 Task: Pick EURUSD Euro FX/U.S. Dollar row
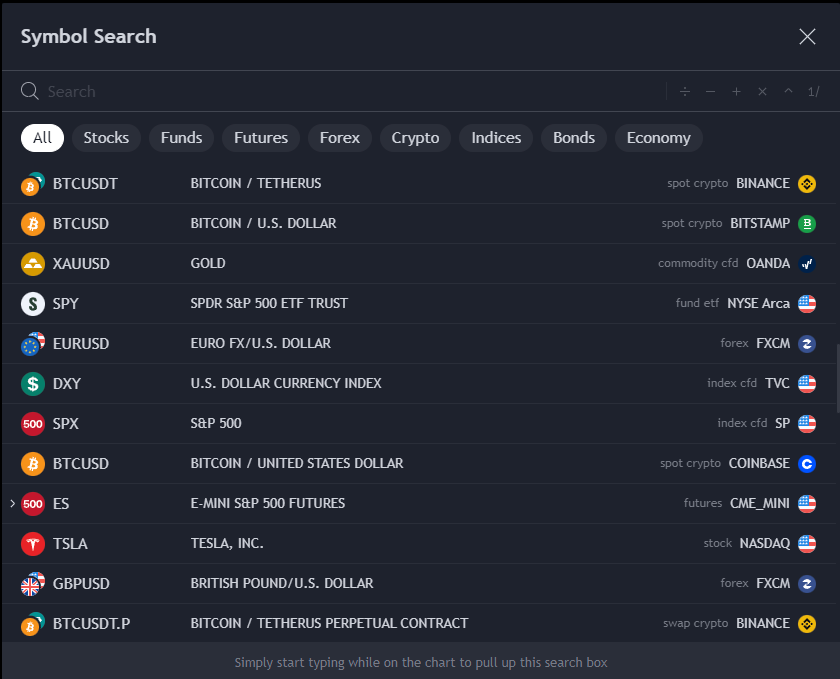400,344
